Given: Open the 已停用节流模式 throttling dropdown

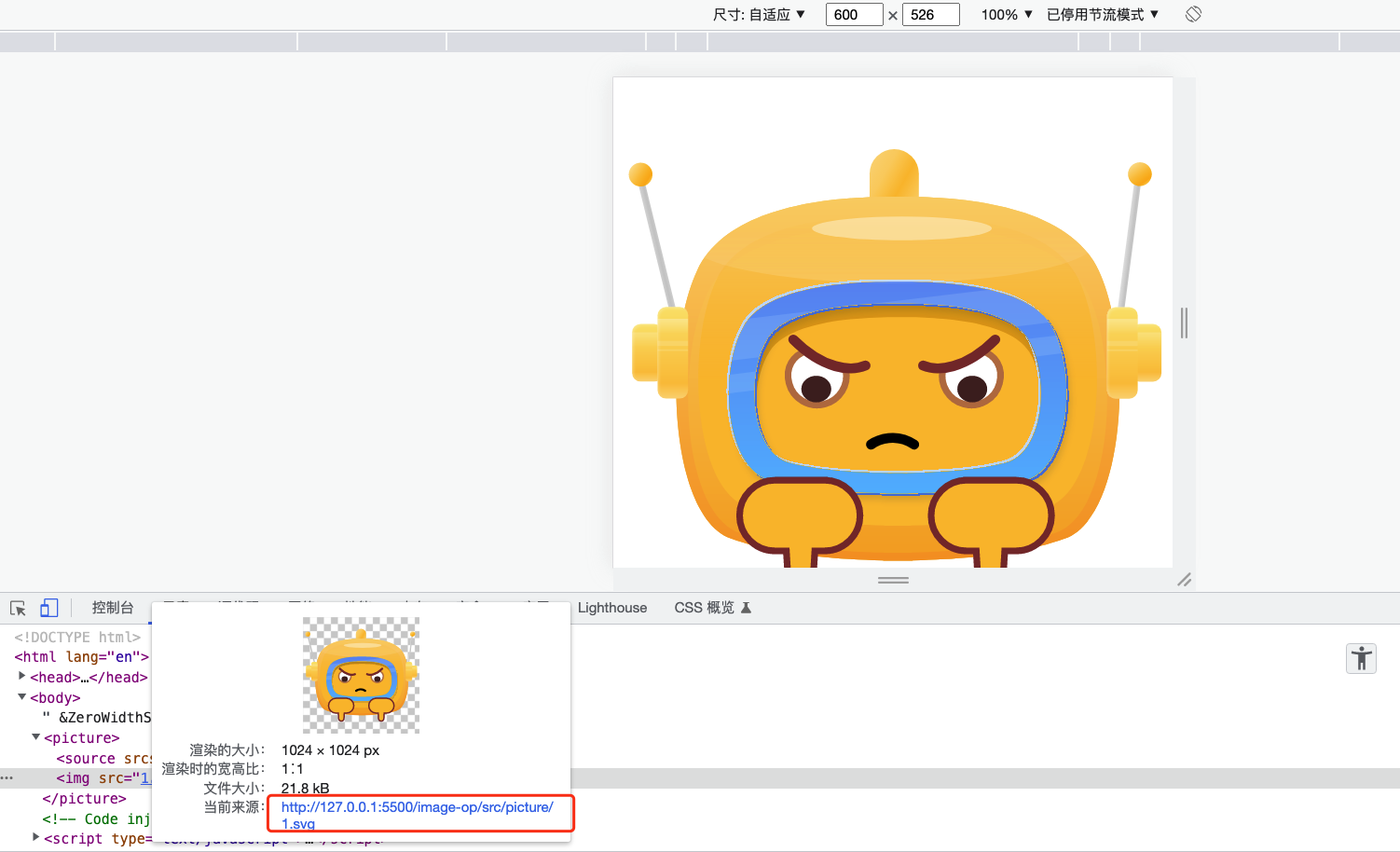Looking at the screenshot, I should [x=1103, y=14].
